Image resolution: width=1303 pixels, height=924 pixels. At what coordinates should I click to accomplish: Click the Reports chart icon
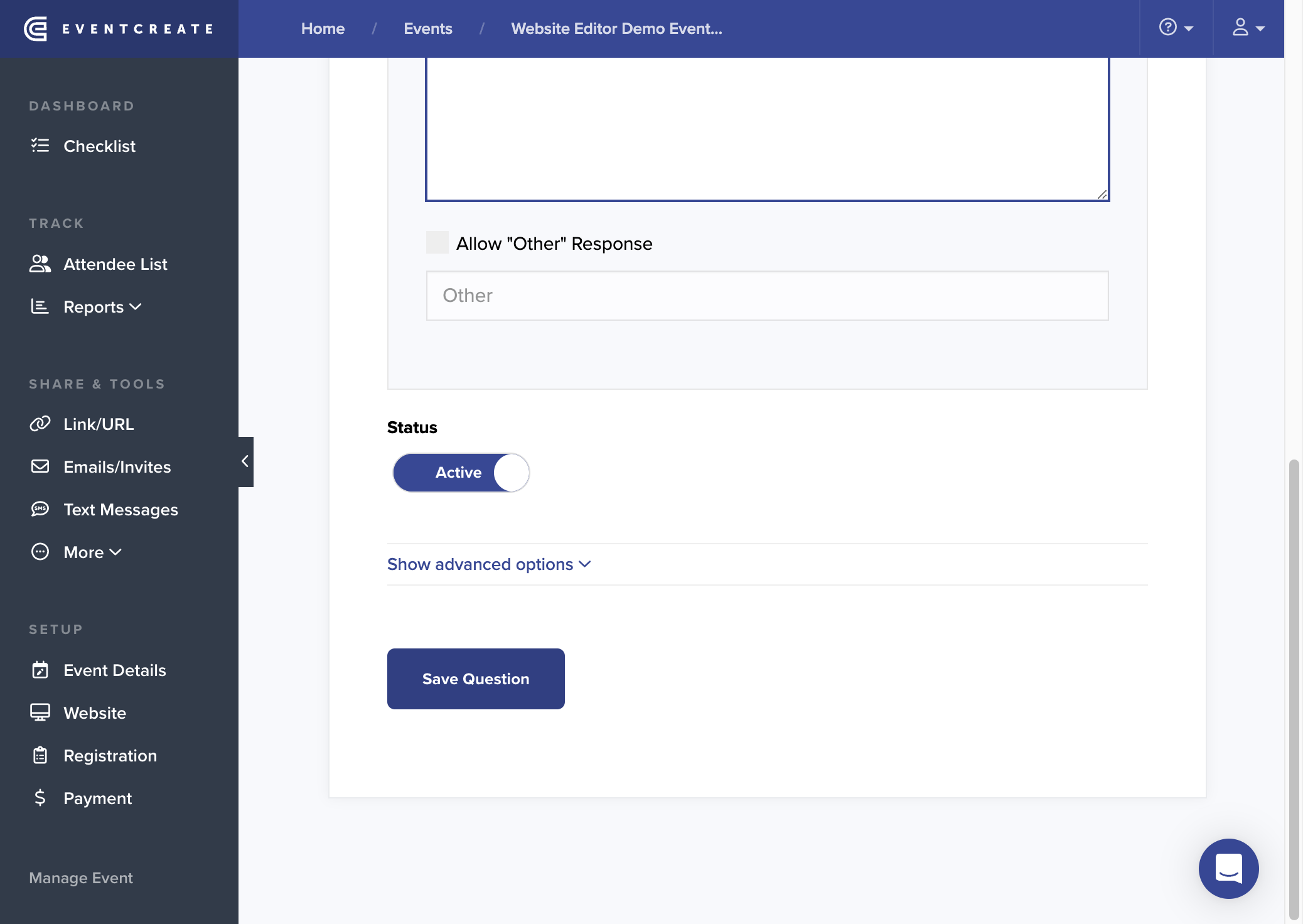pos(40,306)
